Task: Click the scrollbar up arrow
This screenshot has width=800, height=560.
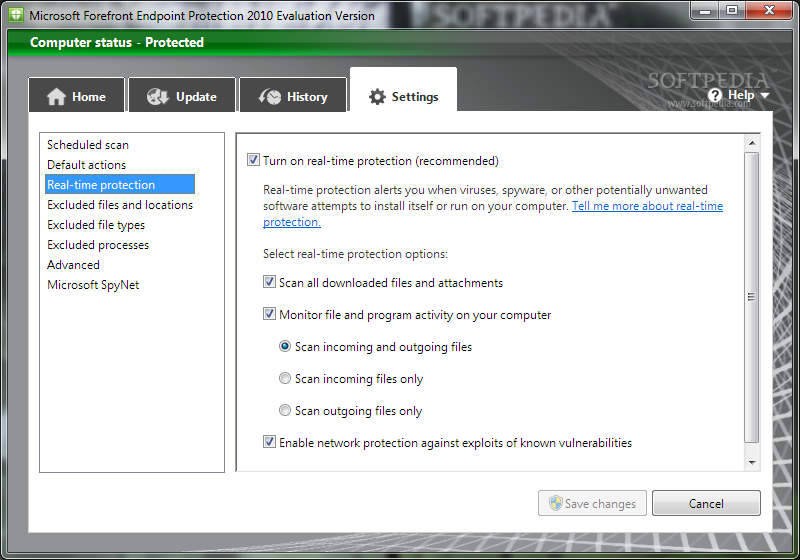Action: pos(752,143)
